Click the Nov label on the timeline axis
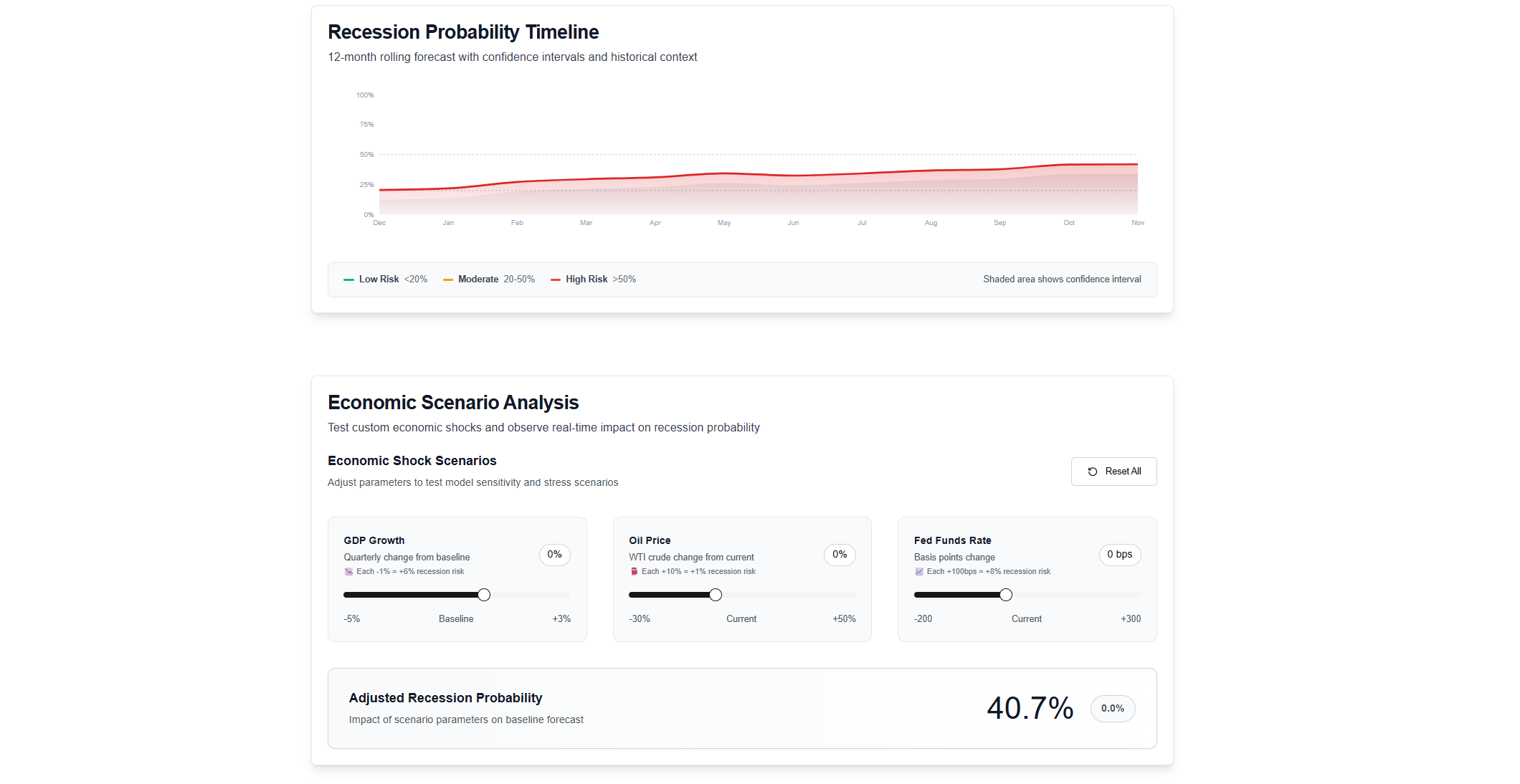The image size is (1520, 784). (x=1138, y=223)
